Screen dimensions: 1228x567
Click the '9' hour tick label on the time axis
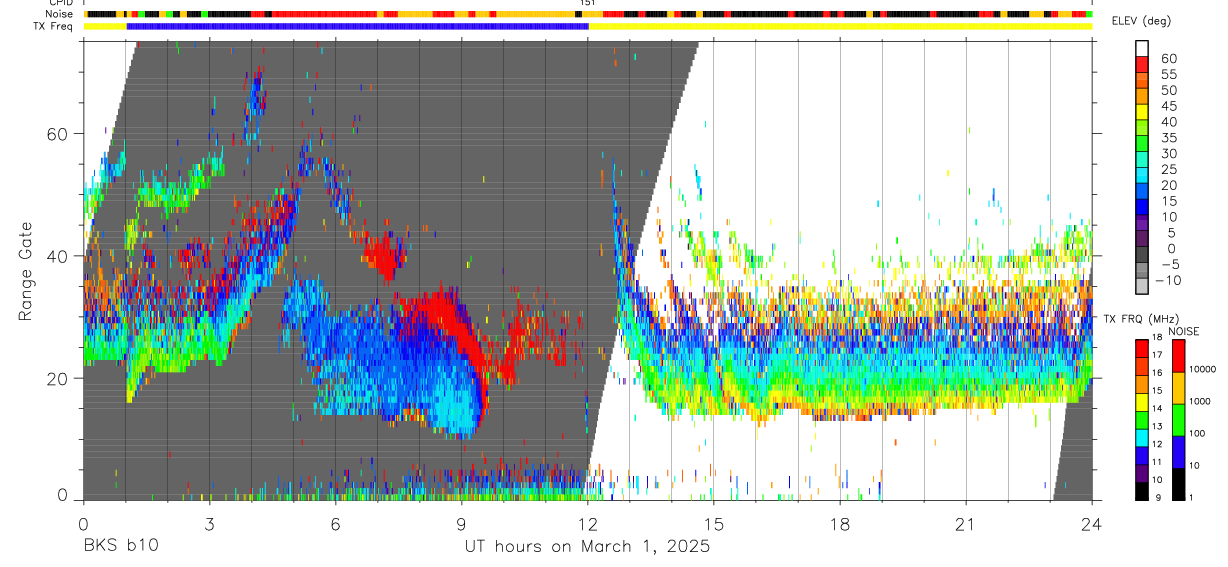click(461, 524)
